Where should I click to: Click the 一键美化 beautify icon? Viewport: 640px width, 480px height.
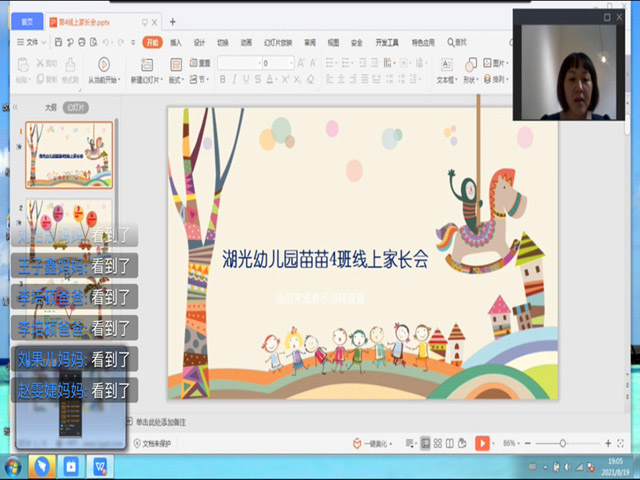coord(357,443)
